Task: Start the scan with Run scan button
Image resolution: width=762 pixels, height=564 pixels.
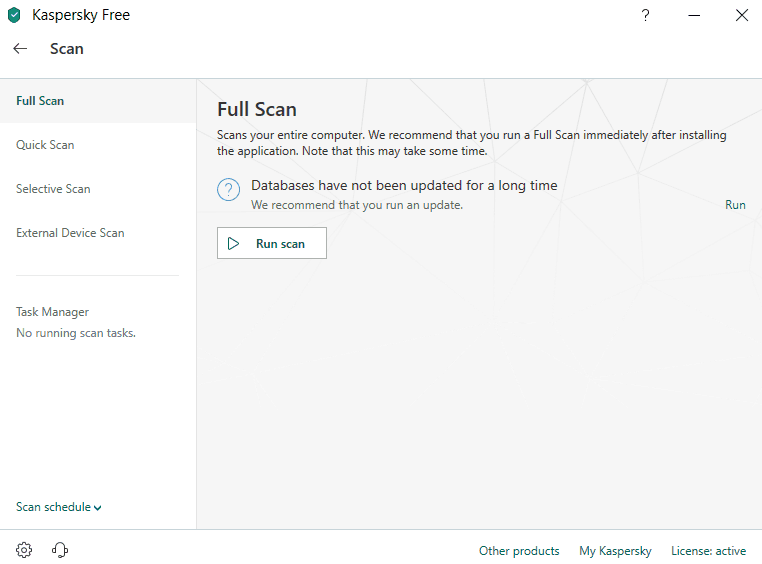Action: coord(272,243)
